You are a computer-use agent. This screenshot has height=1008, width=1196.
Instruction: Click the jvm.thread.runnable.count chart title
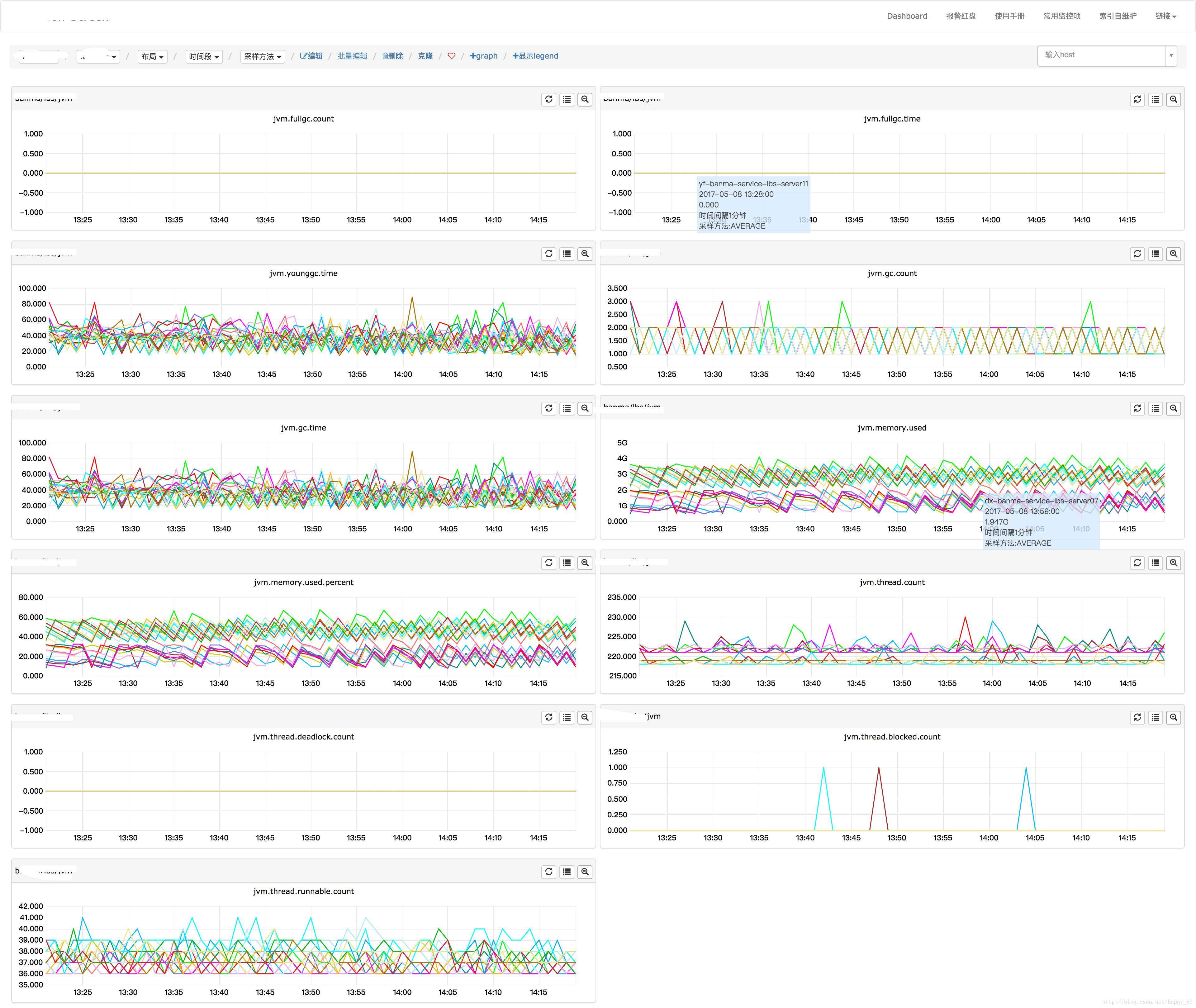[303, 892]
